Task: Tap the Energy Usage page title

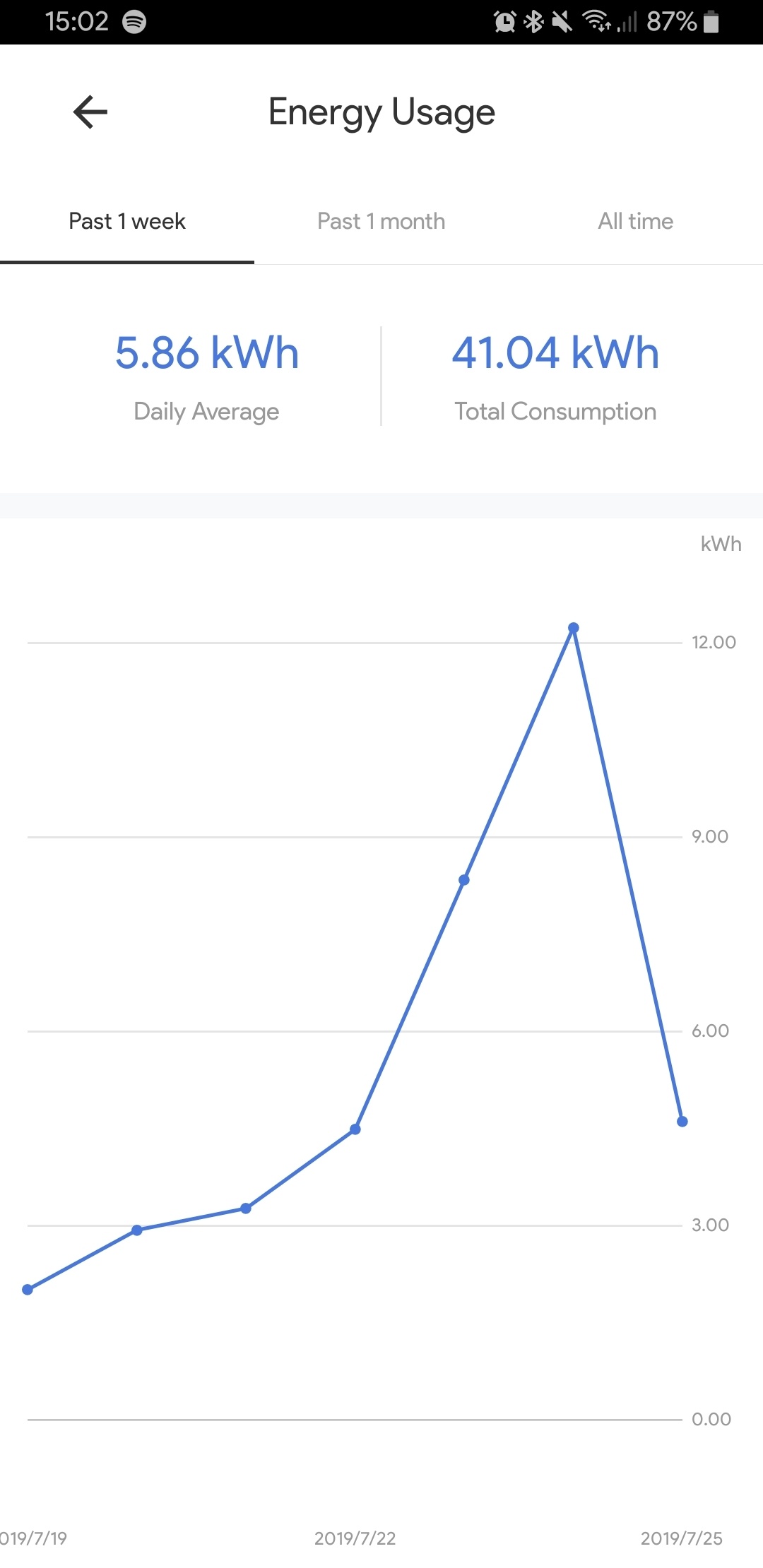Action: (381, 112)
